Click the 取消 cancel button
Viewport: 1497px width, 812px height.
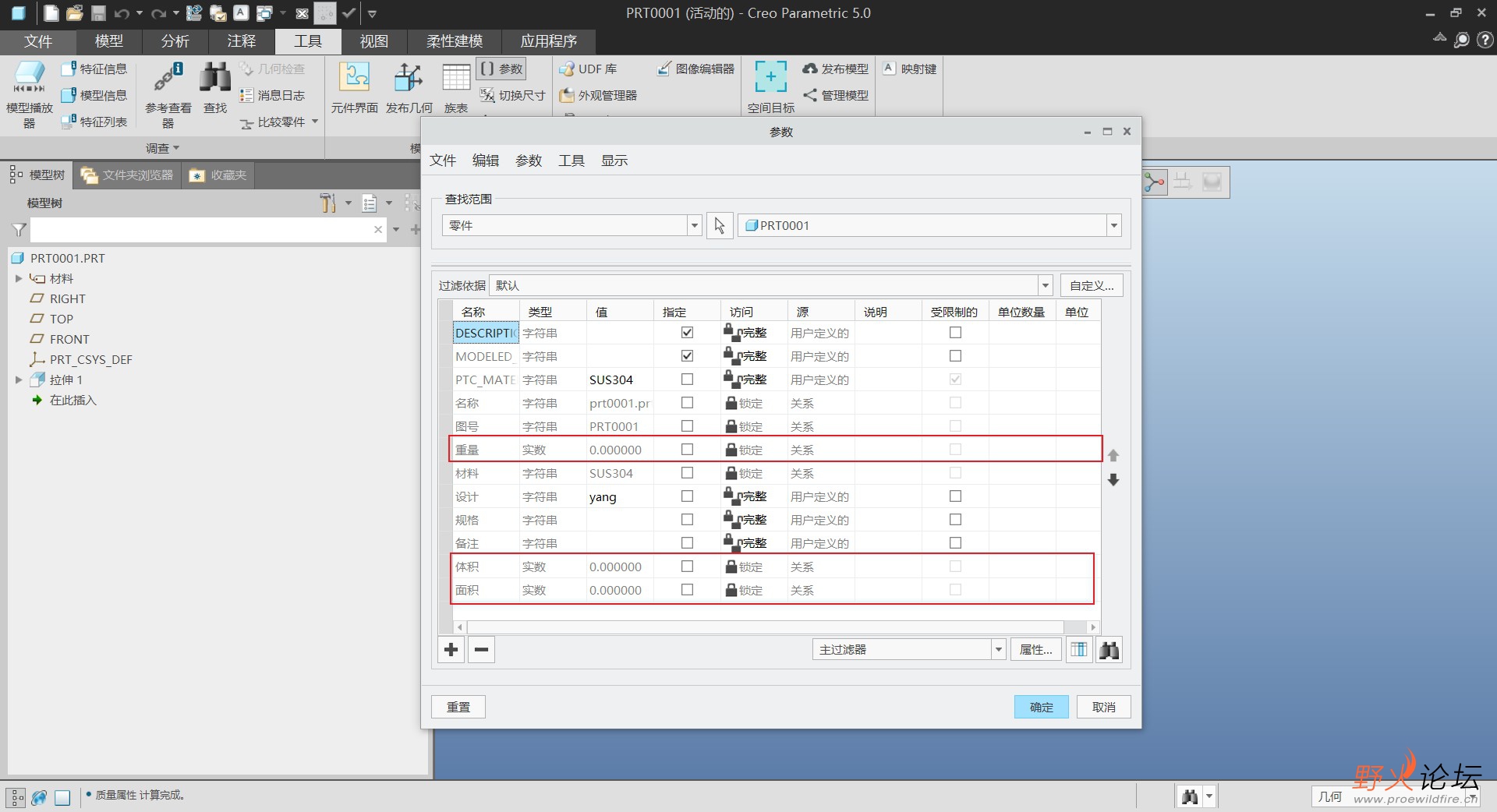[x=1104, y=707]
